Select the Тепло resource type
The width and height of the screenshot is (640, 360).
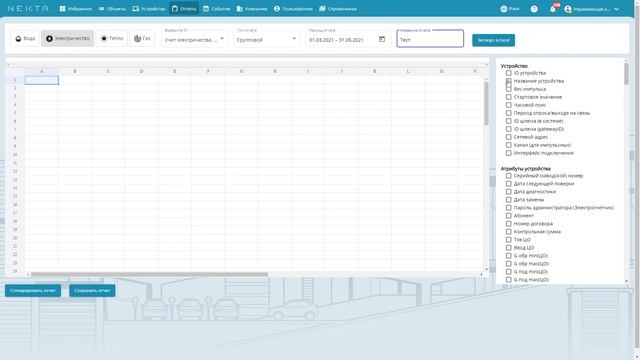click(x=111, y=38)
